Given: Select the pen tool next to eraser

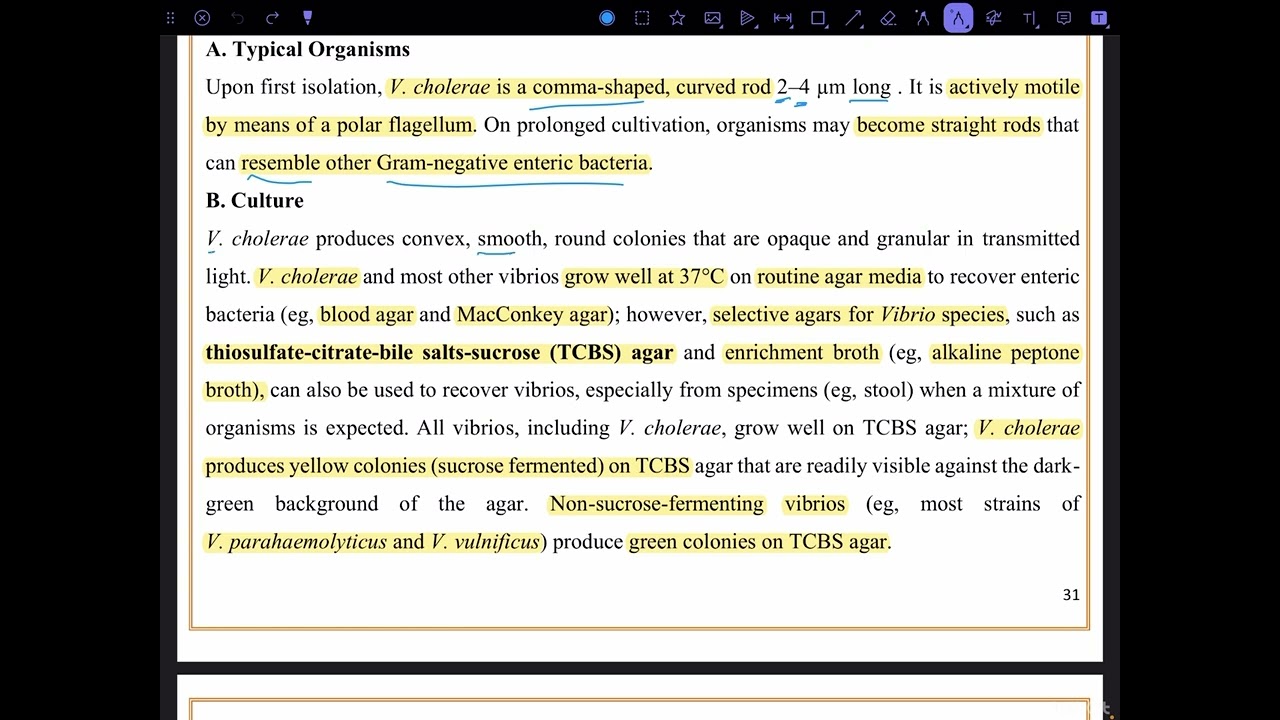Looking at the screenshot, I should tap(923, 18).
